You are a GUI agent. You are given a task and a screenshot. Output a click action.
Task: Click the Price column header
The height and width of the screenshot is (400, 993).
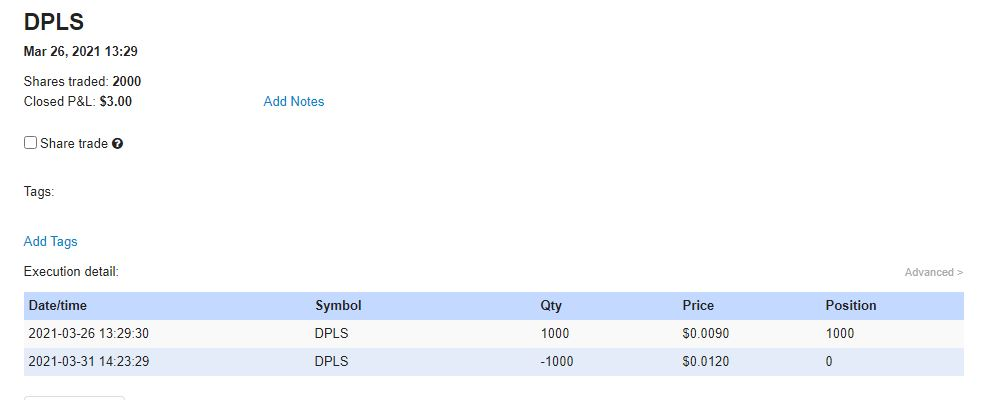[x=698, y=305]
